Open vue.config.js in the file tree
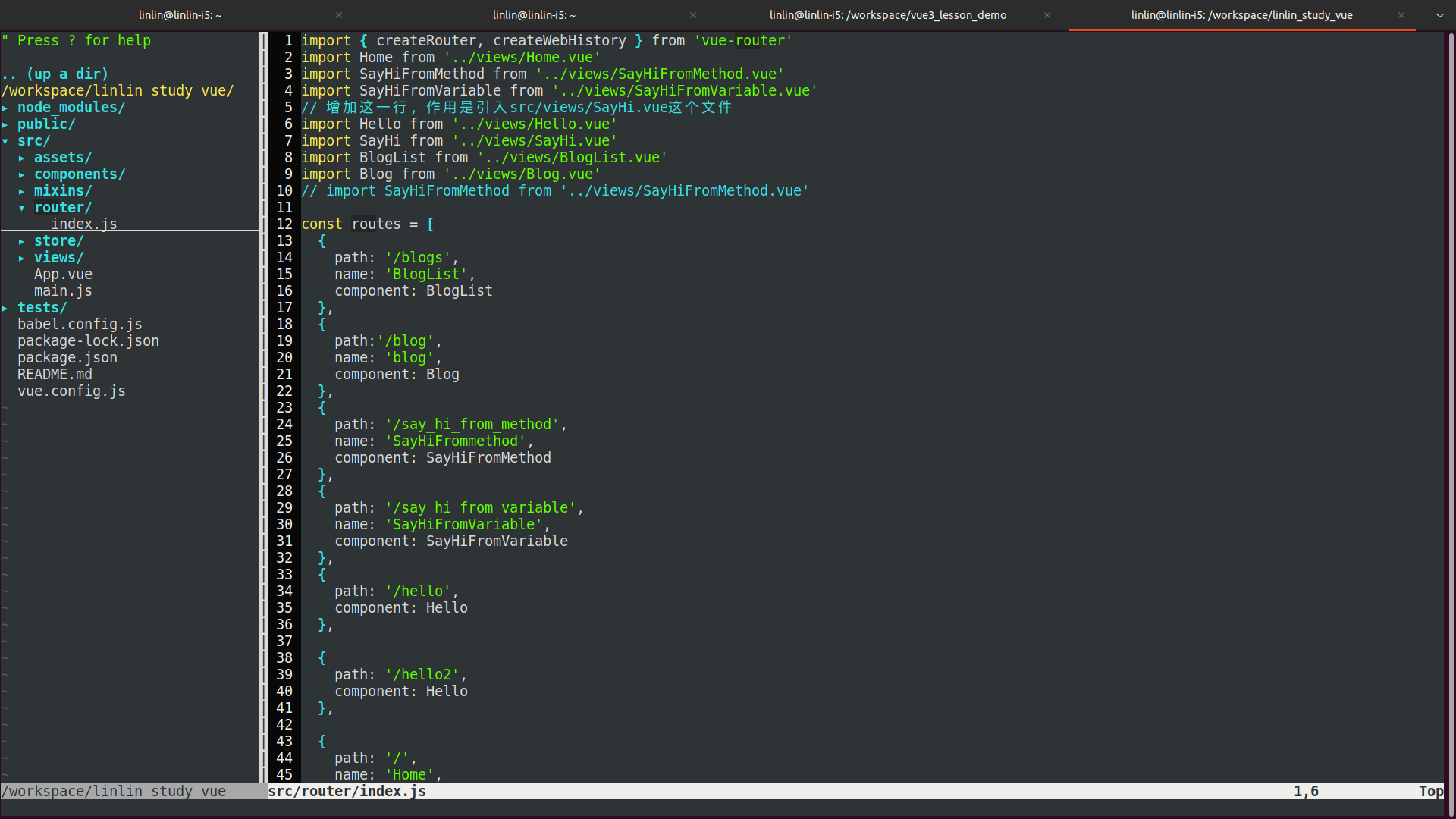1456x819 pixels. click(x=71, y=391)
